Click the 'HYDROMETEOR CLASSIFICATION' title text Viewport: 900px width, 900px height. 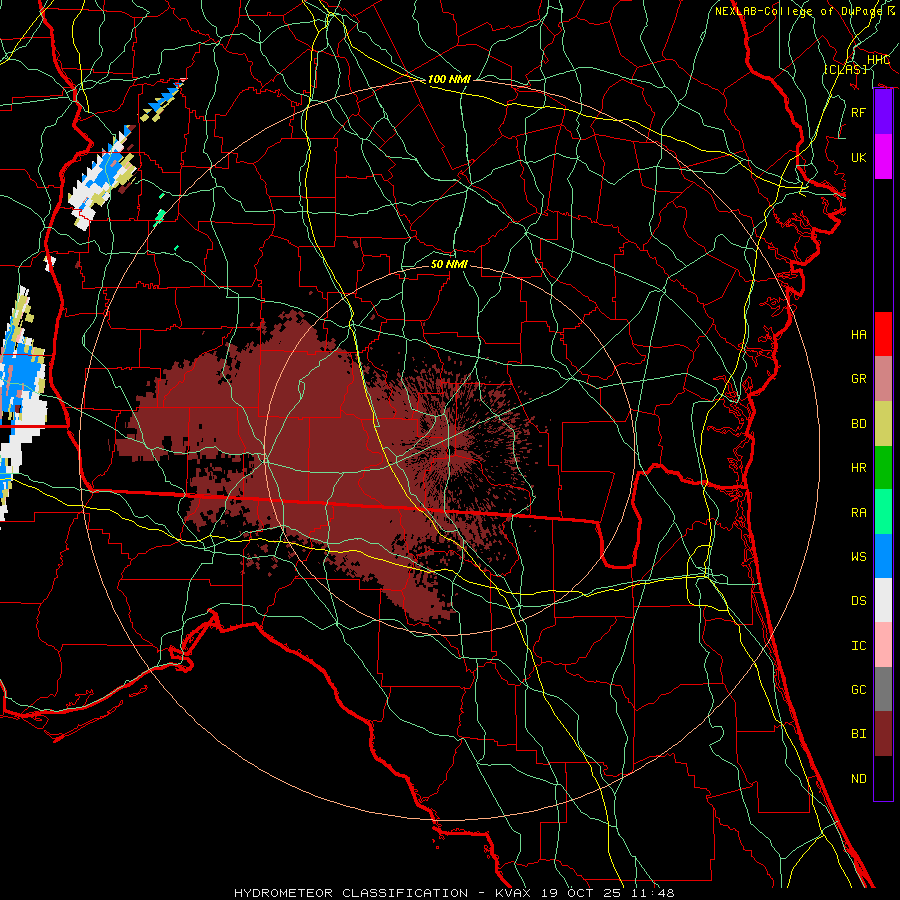click(x=351, y=893)
